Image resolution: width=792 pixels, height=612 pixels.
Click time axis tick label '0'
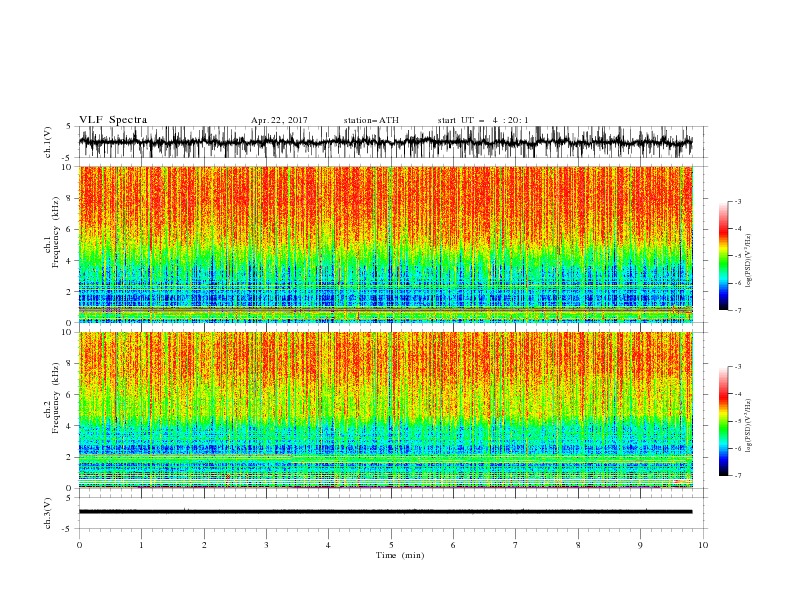pos(79,545)
